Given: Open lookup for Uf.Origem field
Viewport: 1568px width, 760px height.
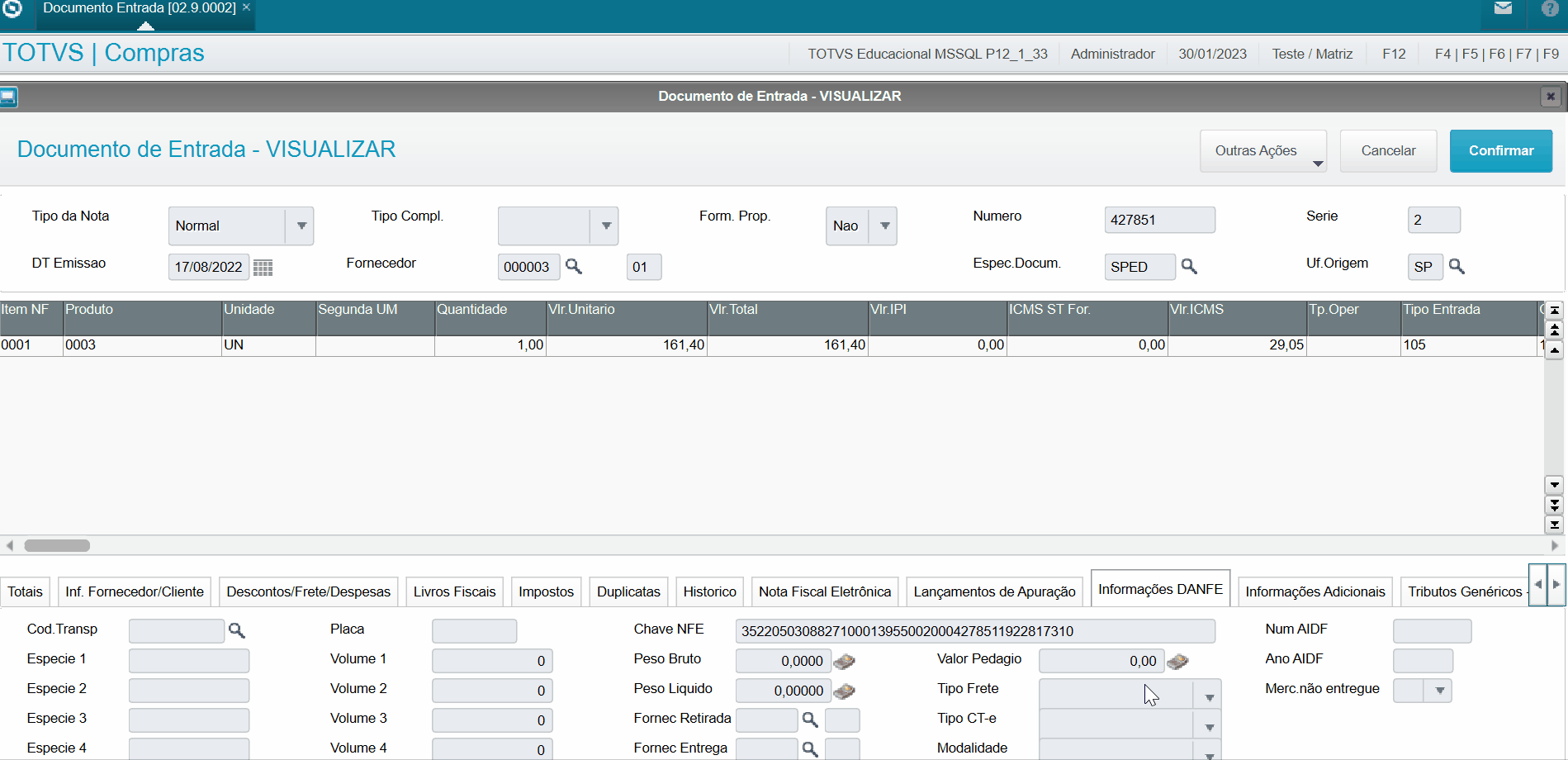Looking at the screenshot, I should 1457,266.
